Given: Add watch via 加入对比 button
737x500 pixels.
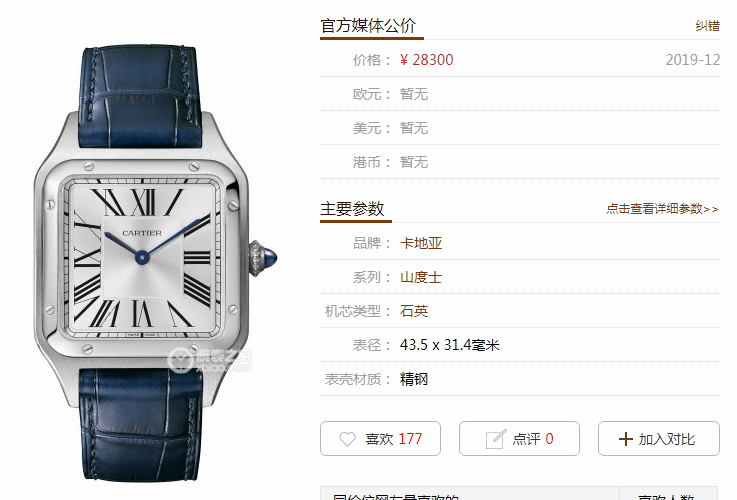Looking at the screenshot, I should [x=659, y=438].
